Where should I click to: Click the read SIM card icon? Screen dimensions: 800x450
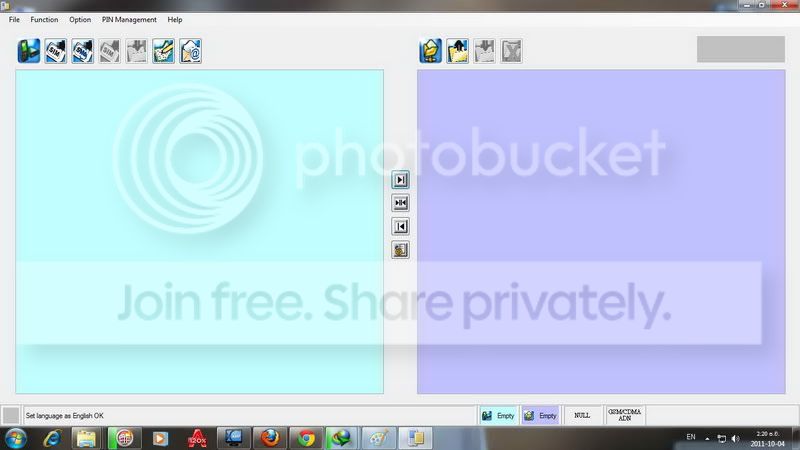coord(56,51)
